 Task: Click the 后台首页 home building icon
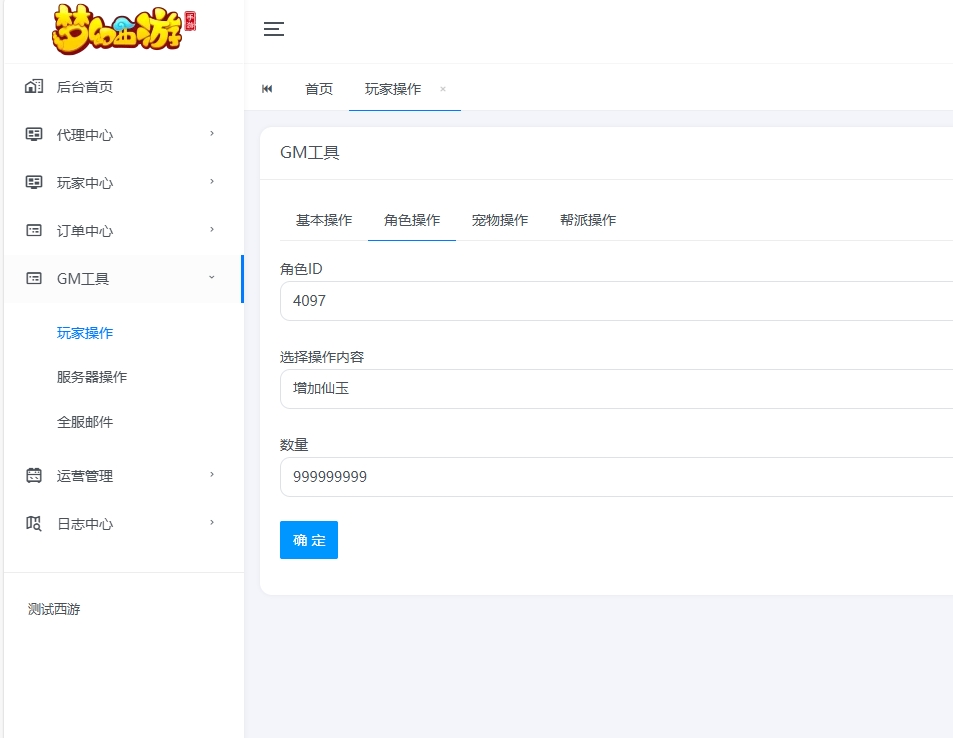point(34,86)
